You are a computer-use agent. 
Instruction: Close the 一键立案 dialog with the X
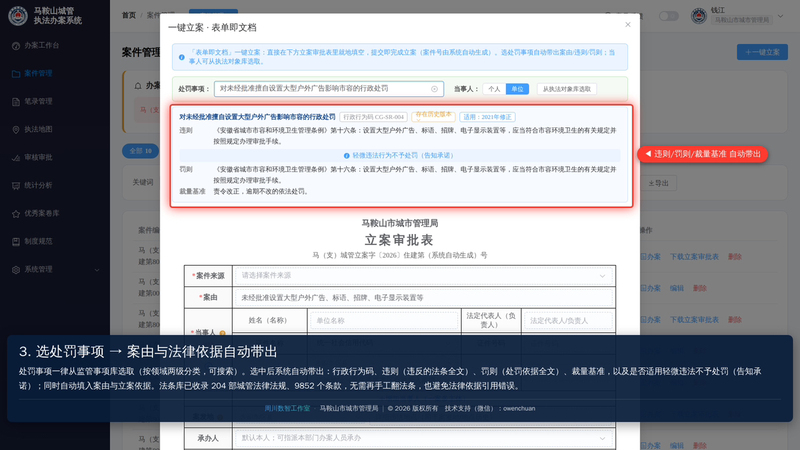point(628,24)
